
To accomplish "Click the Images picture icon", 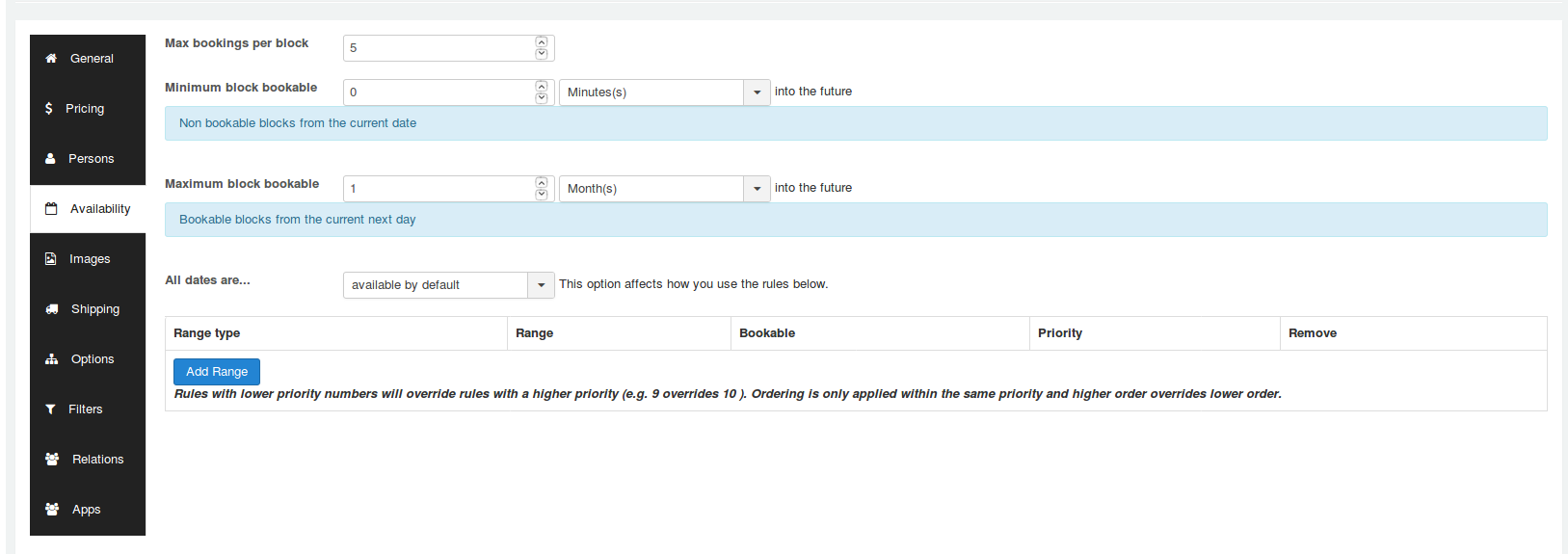I will click(x=51, y=259).
